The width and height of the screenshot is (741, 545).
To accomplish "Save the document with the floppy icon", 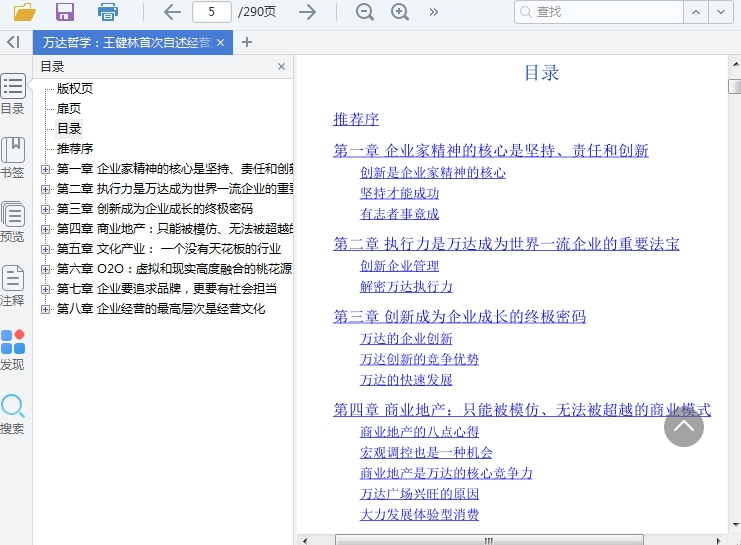I will point(65,12).
